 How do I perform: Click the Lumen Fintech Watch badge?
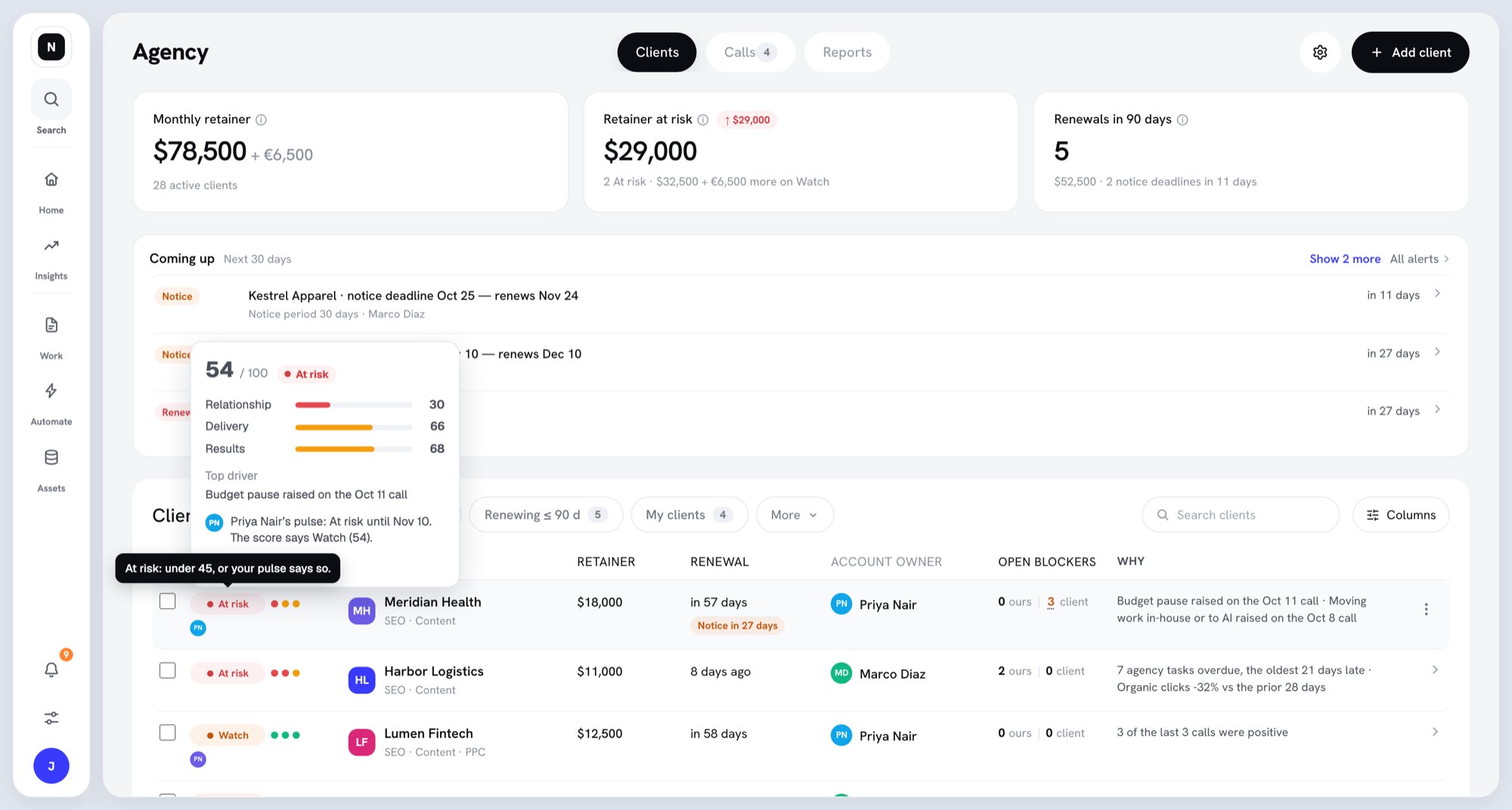(228, 735)
